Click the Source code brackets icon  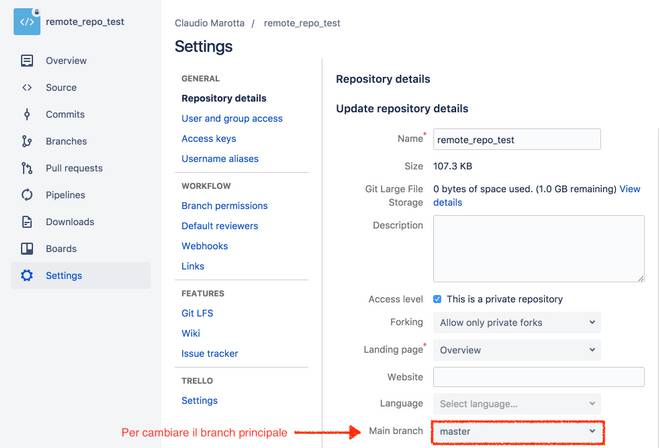point(27,88)
